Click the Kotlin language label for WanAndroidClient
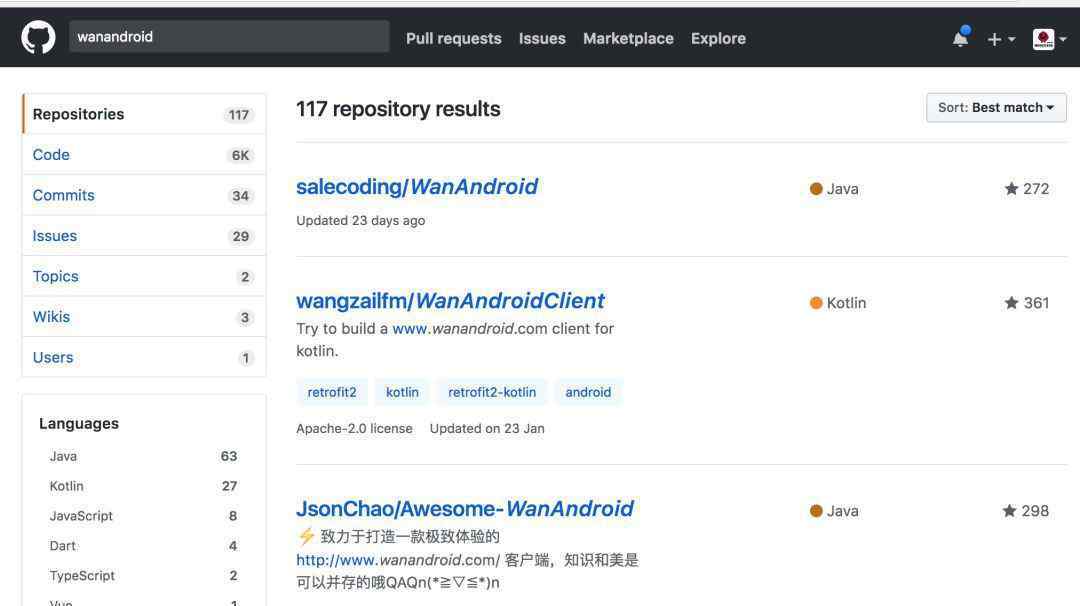Viewport: 1080px width, 606px height. (838, 303)
